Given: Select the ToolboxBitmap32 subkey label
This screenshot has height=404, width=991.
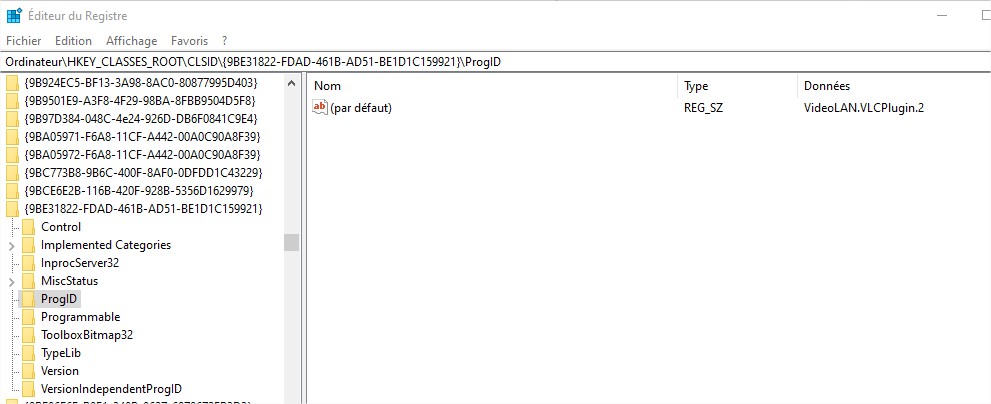Looking at the screenshot, I should 87,334.
